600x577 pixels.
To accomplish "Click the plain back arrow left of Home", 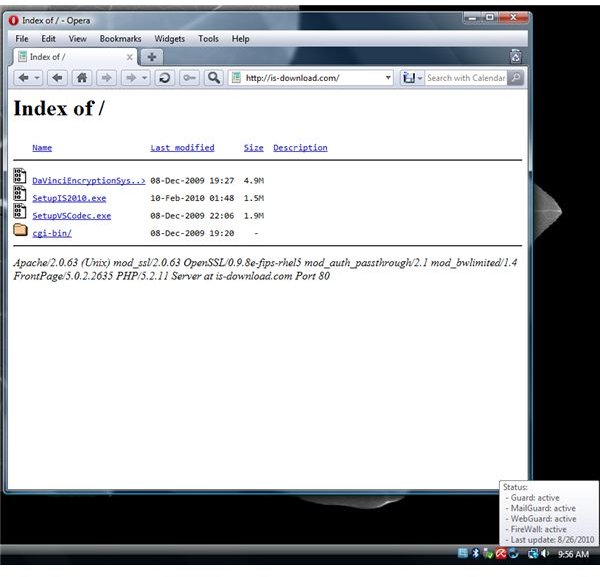I will coord(57,78).
